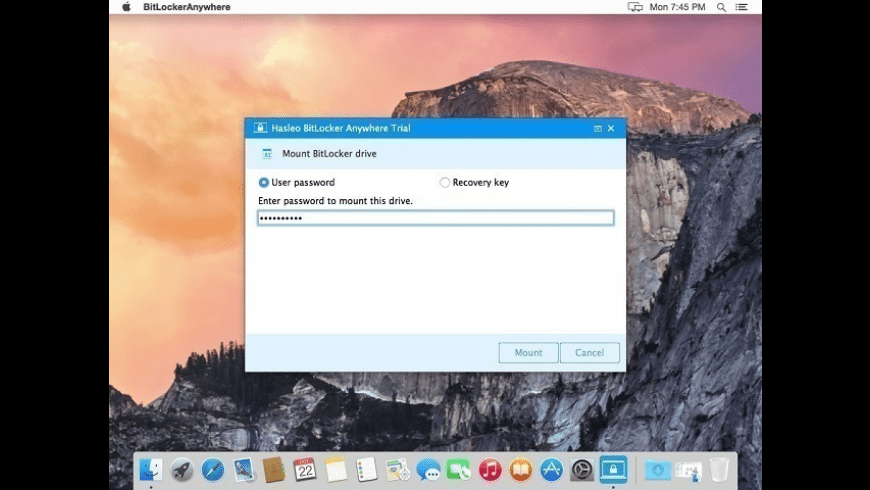Select the User password radio button
This screenshot has width=870, height=490.
264,183
